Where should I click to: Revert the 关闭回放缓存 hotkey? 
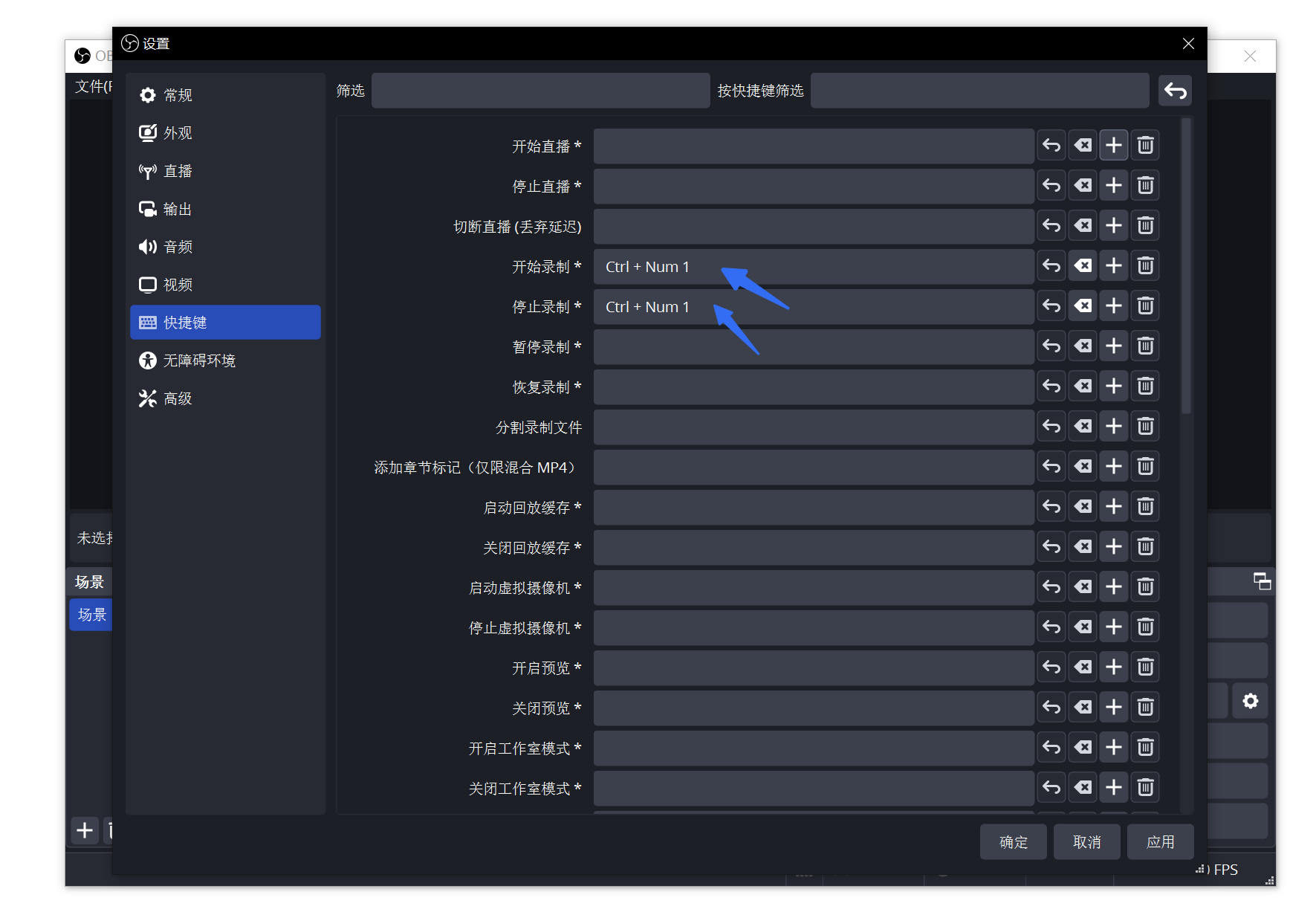coord(1051,547)
